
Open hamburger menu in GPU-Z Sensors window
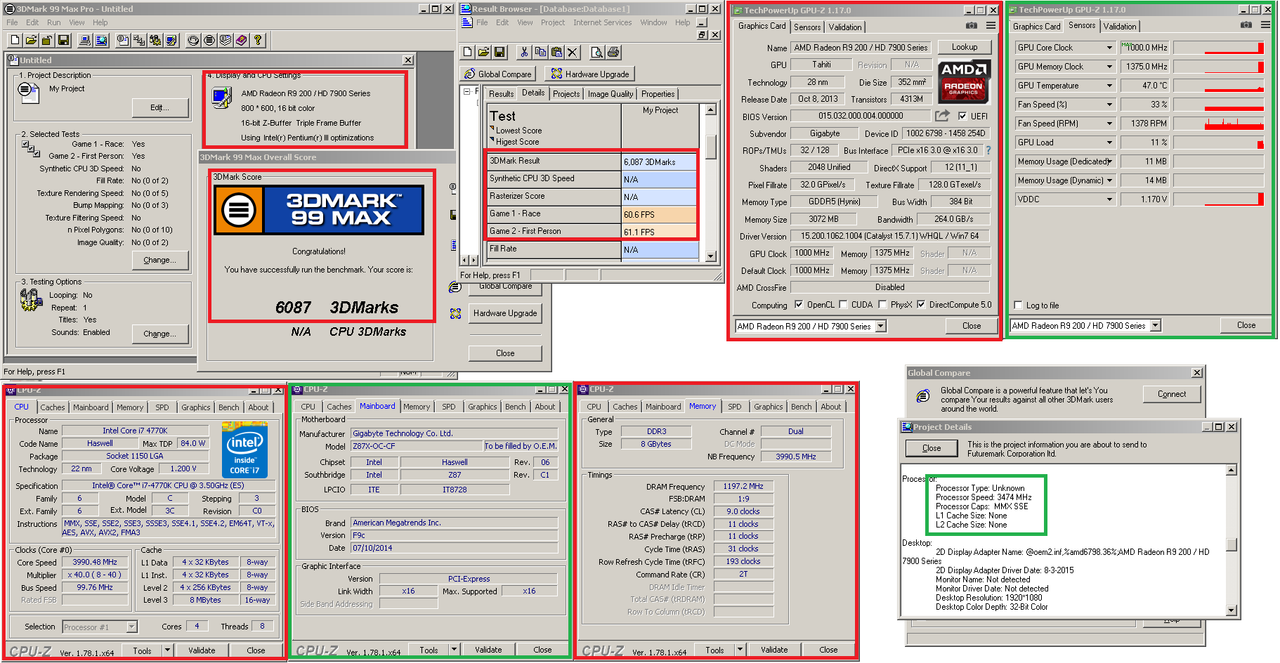click(x=1265, y=26)
